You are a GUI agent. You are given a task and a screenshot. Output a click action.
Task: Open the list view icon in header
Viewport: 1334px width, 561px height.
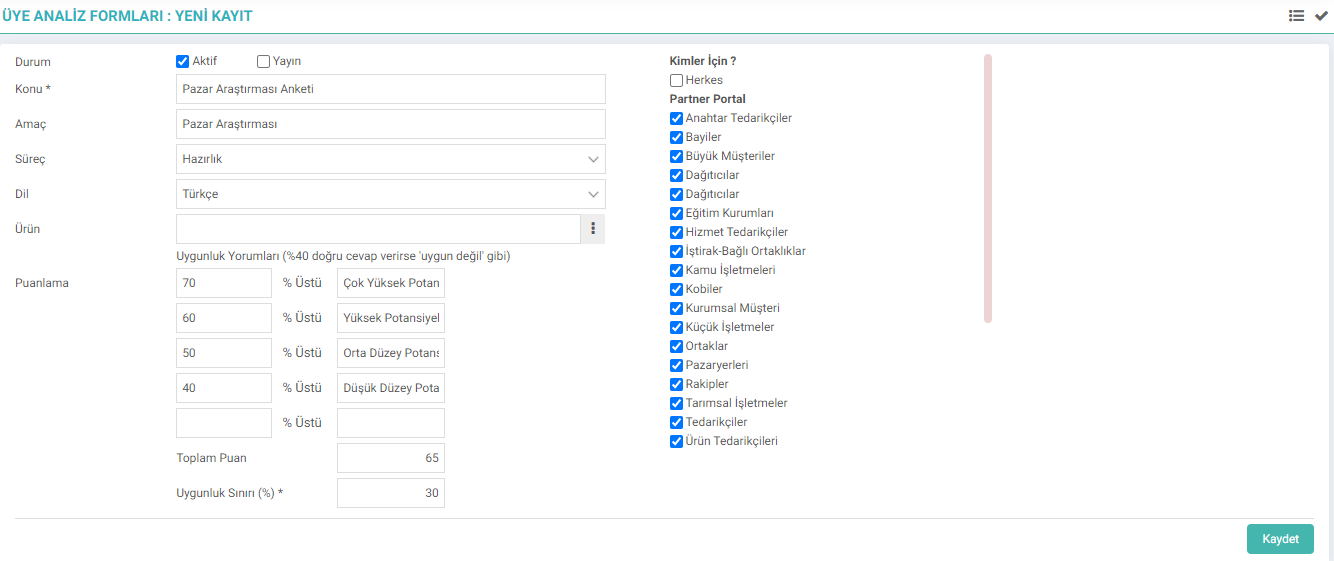pyautogui.click(x=1296, y=16)
